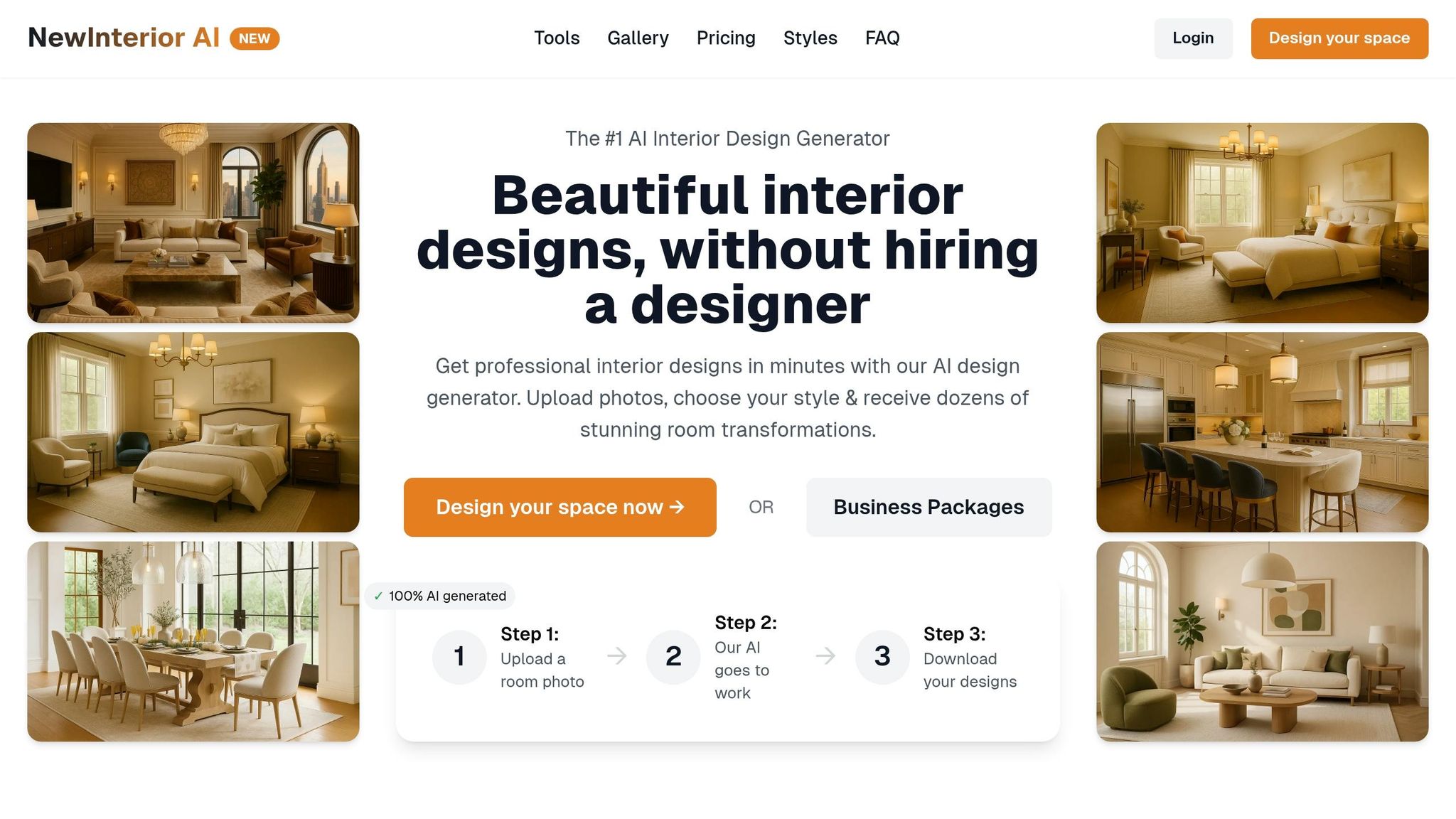1456x819 pixels.
Task: Click the Login button
Action: click(x=1193, y=38)
